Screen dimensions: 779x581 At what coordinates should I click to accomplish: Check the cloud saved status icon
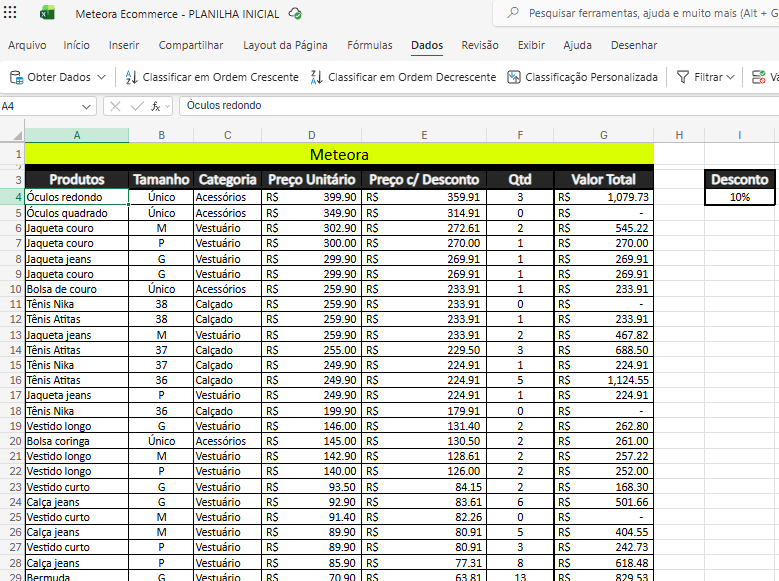(295, 13)
